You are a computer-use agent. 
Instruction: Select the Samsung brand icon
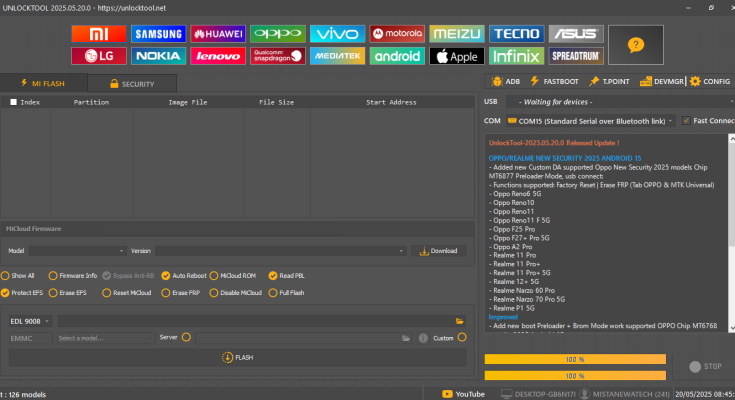tap(158, 34)
